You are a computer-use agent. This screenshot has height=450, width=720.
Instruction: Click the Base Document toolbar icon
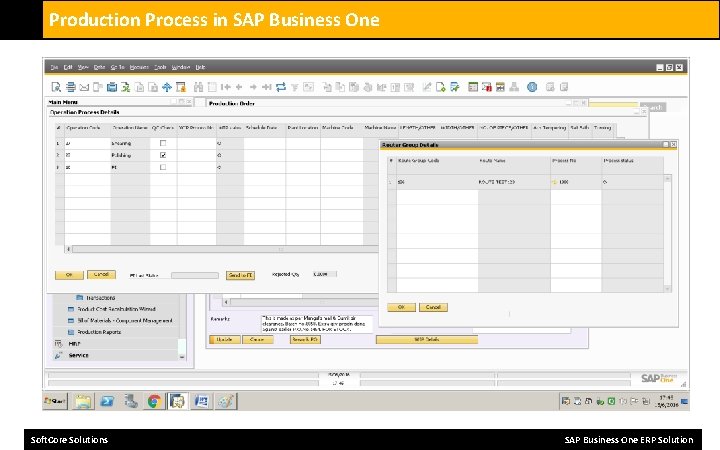coord(327,87)
